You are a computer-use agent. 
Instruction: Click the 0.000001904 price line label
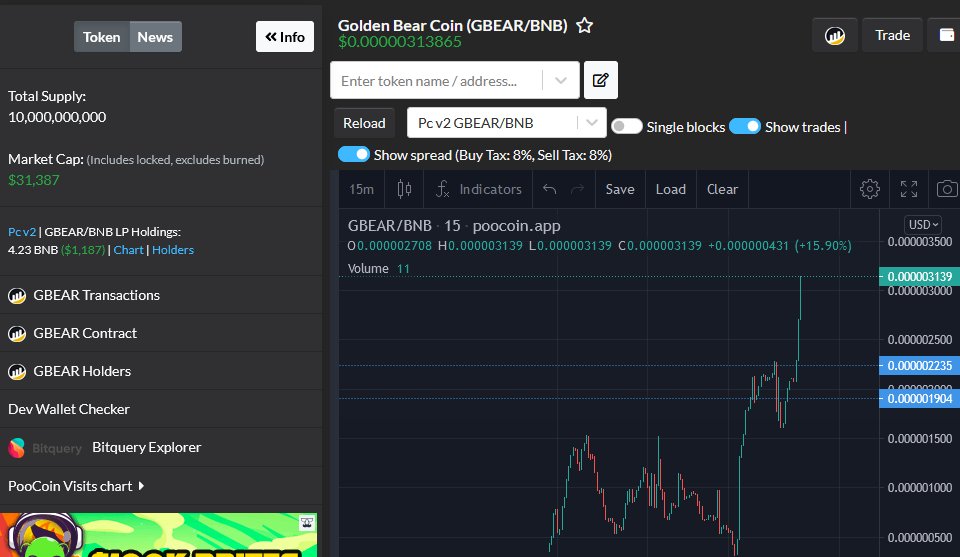click(x=920, y=398)
